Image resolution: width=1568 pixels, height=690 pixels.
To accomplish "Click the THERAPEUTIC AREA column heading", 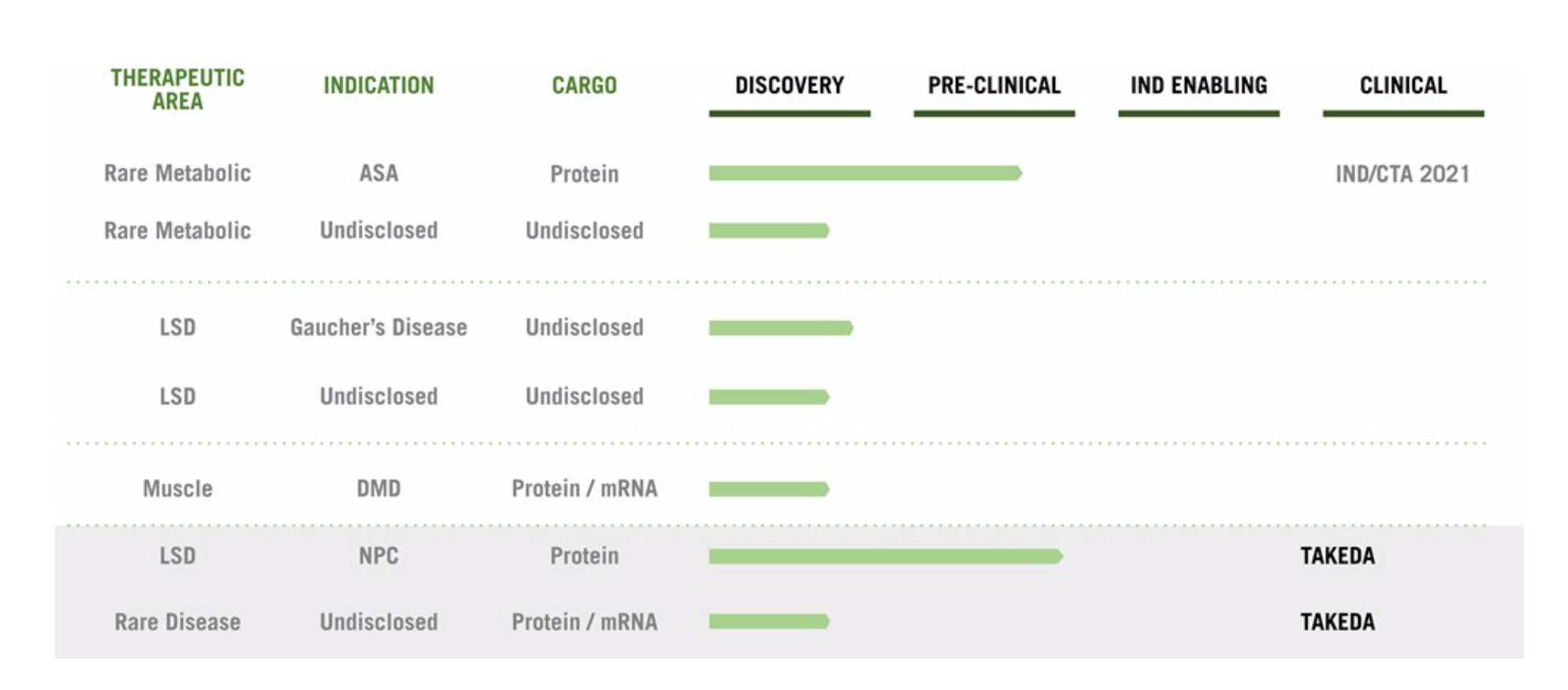I will [x=177, y=89].
